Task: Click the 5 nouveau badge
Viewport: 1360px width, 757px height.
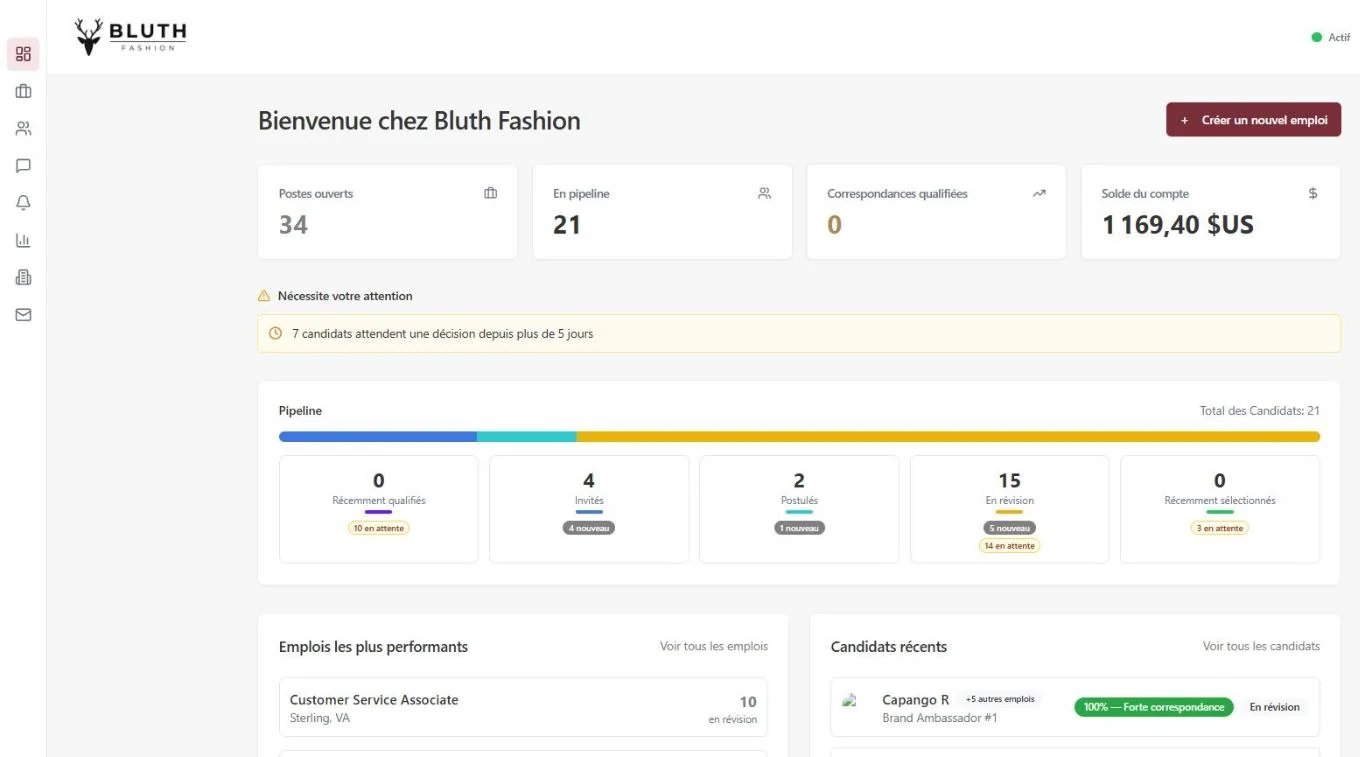Action: (x=1010, y=528)
